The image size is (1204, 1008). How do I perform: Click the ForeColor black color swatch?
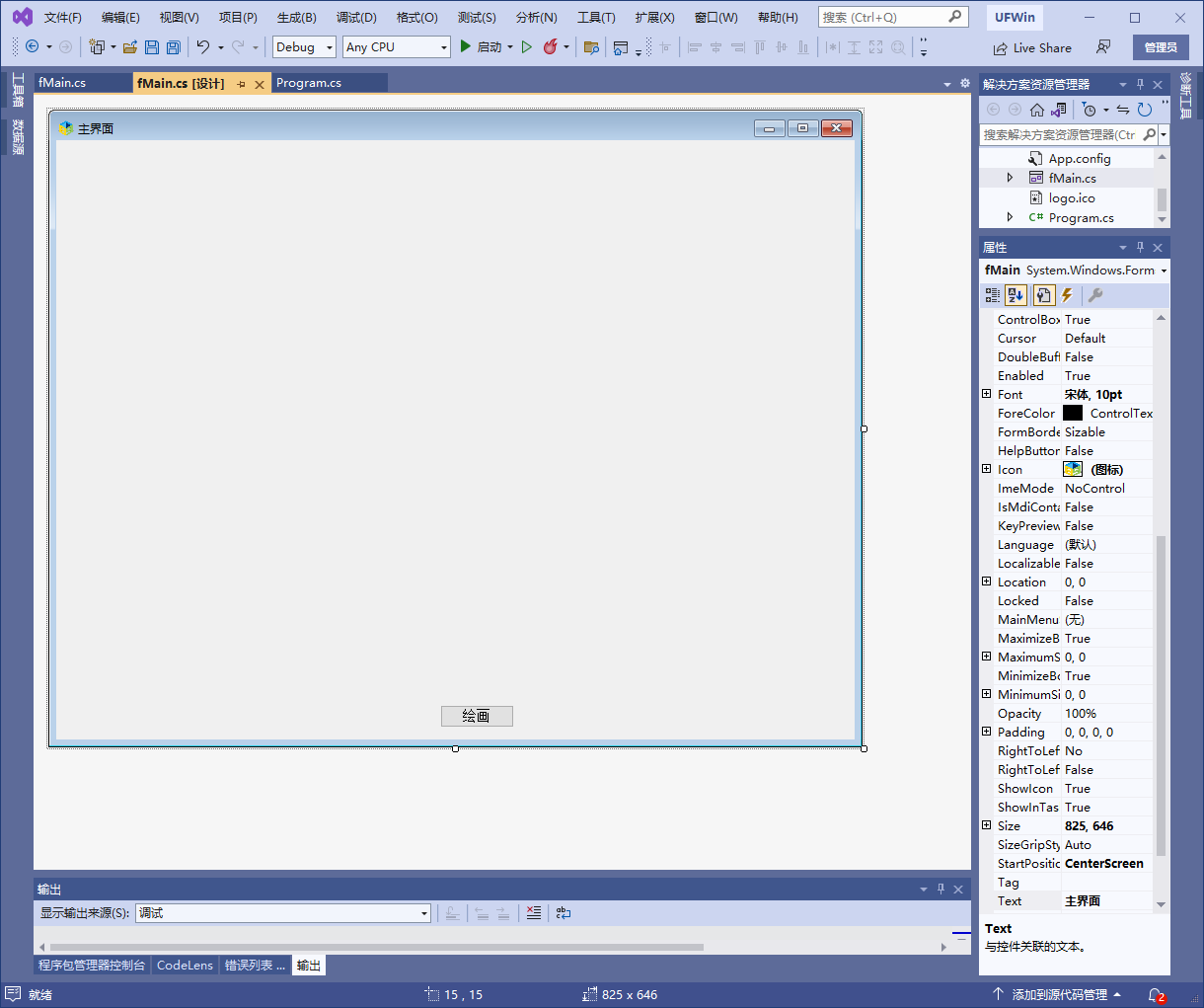click(1073, 413)
